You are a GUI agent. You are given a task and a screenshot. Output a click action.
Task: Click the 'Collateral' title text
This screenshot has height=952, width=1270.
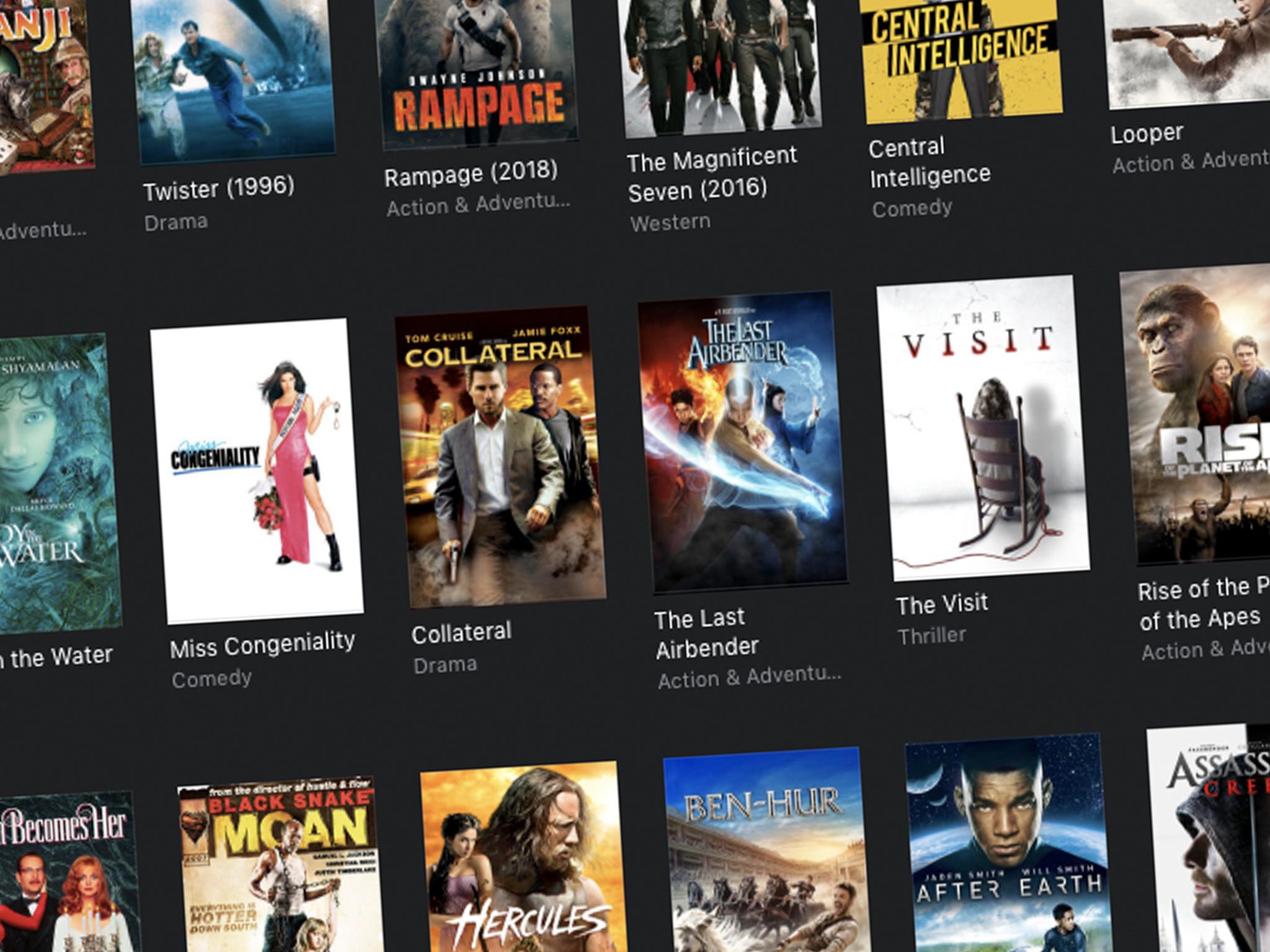click(x=462, y=633)
